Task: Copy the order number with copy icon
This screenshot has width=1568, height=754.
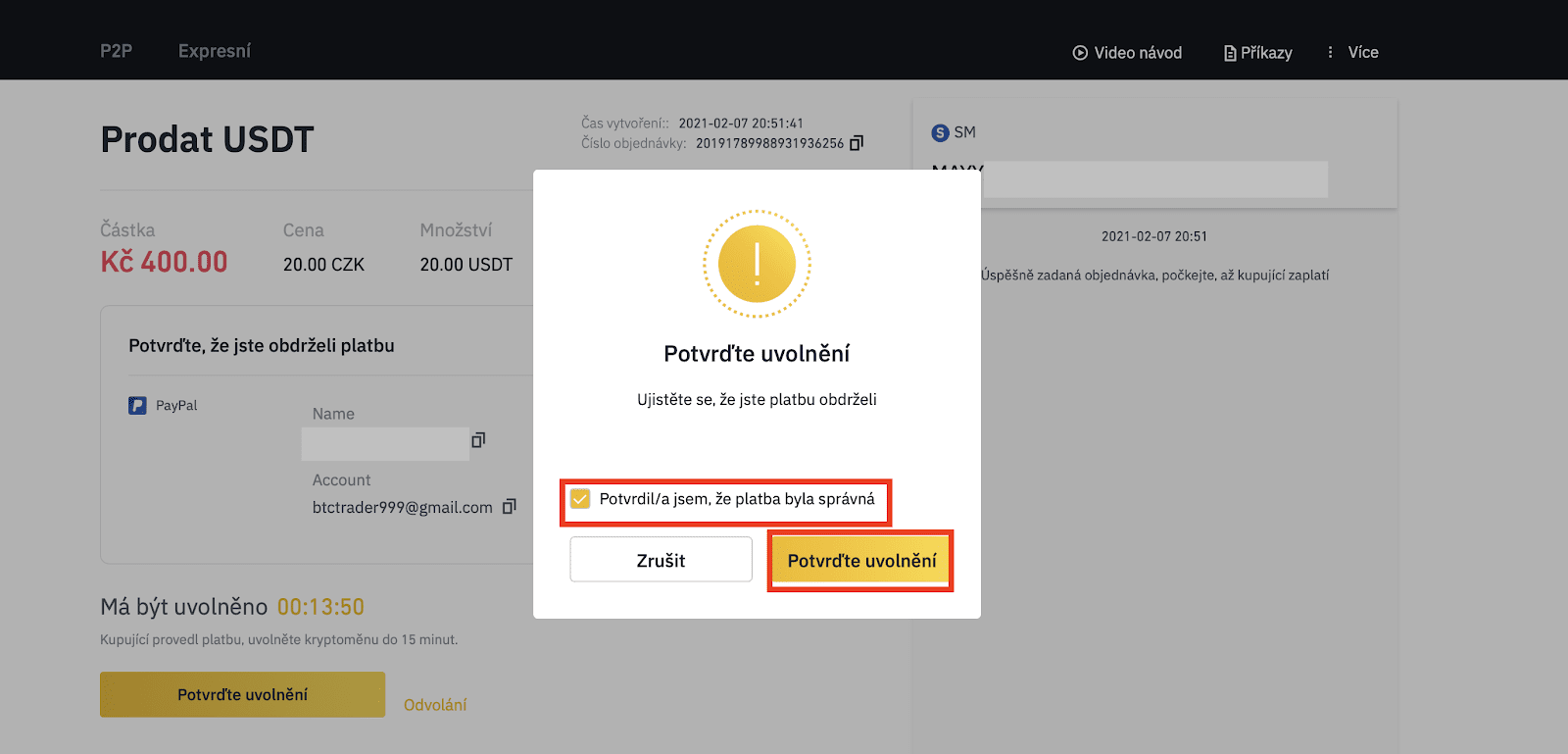Action: tap(857, 143)
